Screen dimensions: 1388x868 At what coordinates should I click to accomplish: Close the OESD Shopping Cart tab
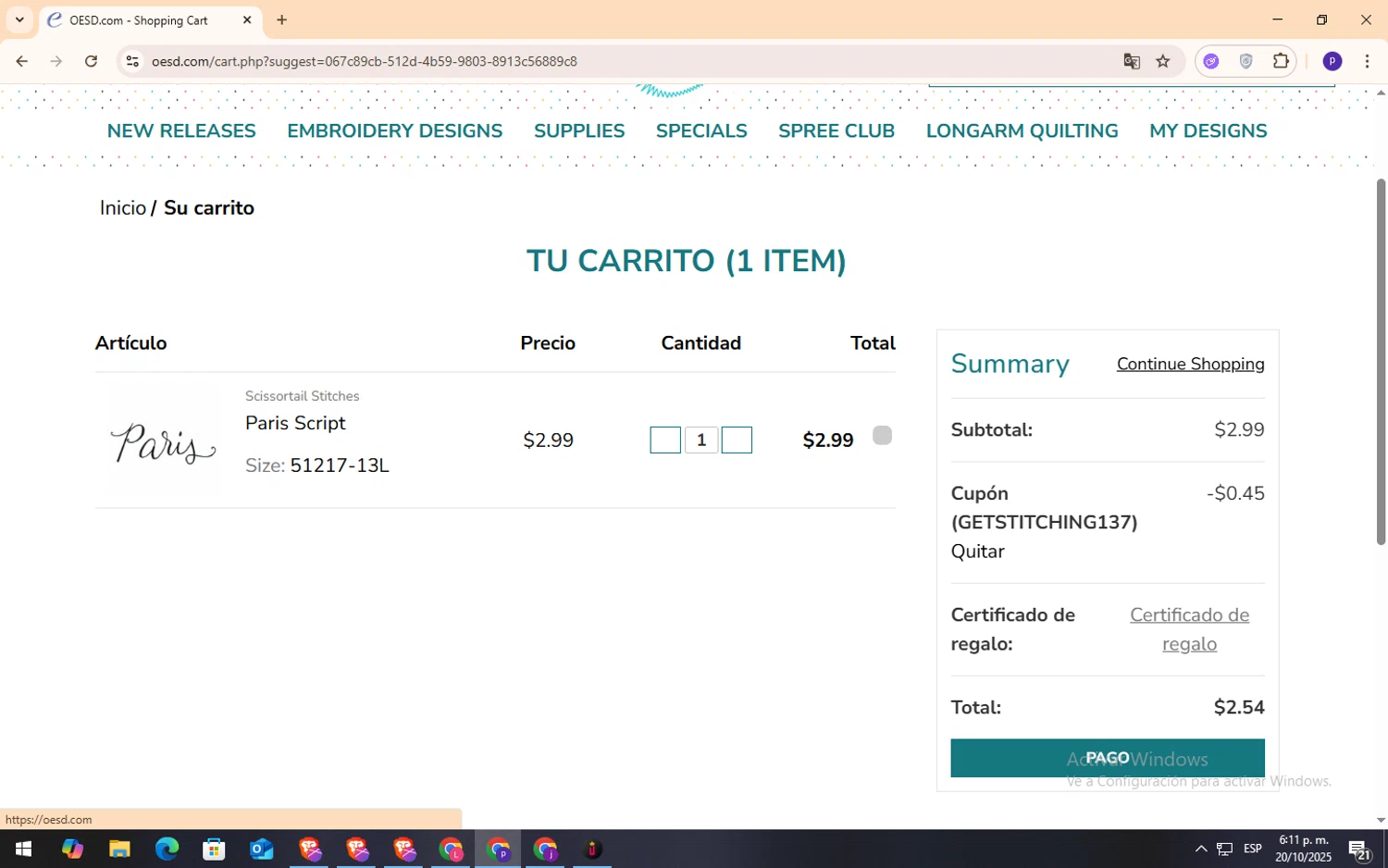click(x=247, y=19)
